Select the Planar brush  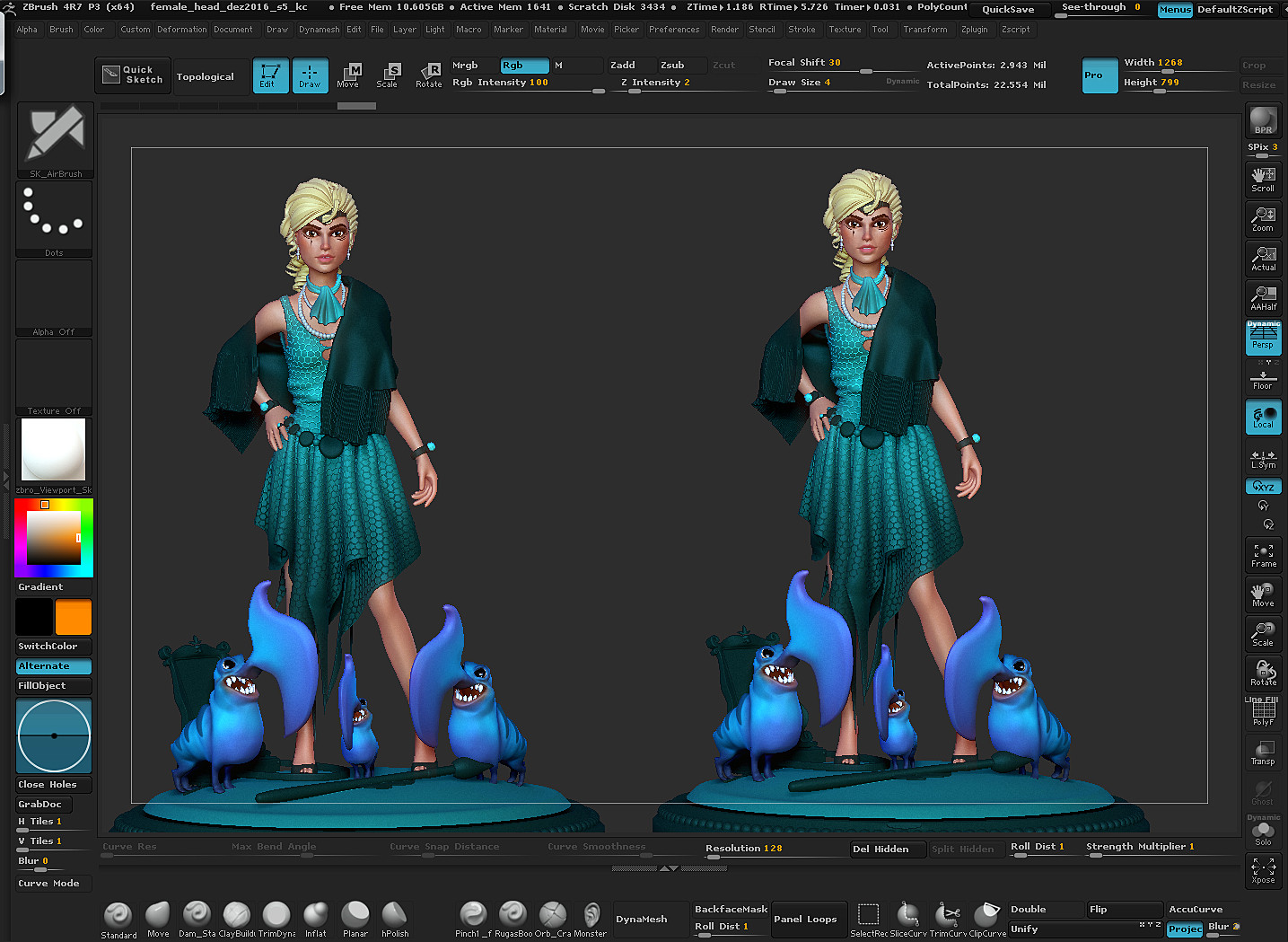[355, 920]
